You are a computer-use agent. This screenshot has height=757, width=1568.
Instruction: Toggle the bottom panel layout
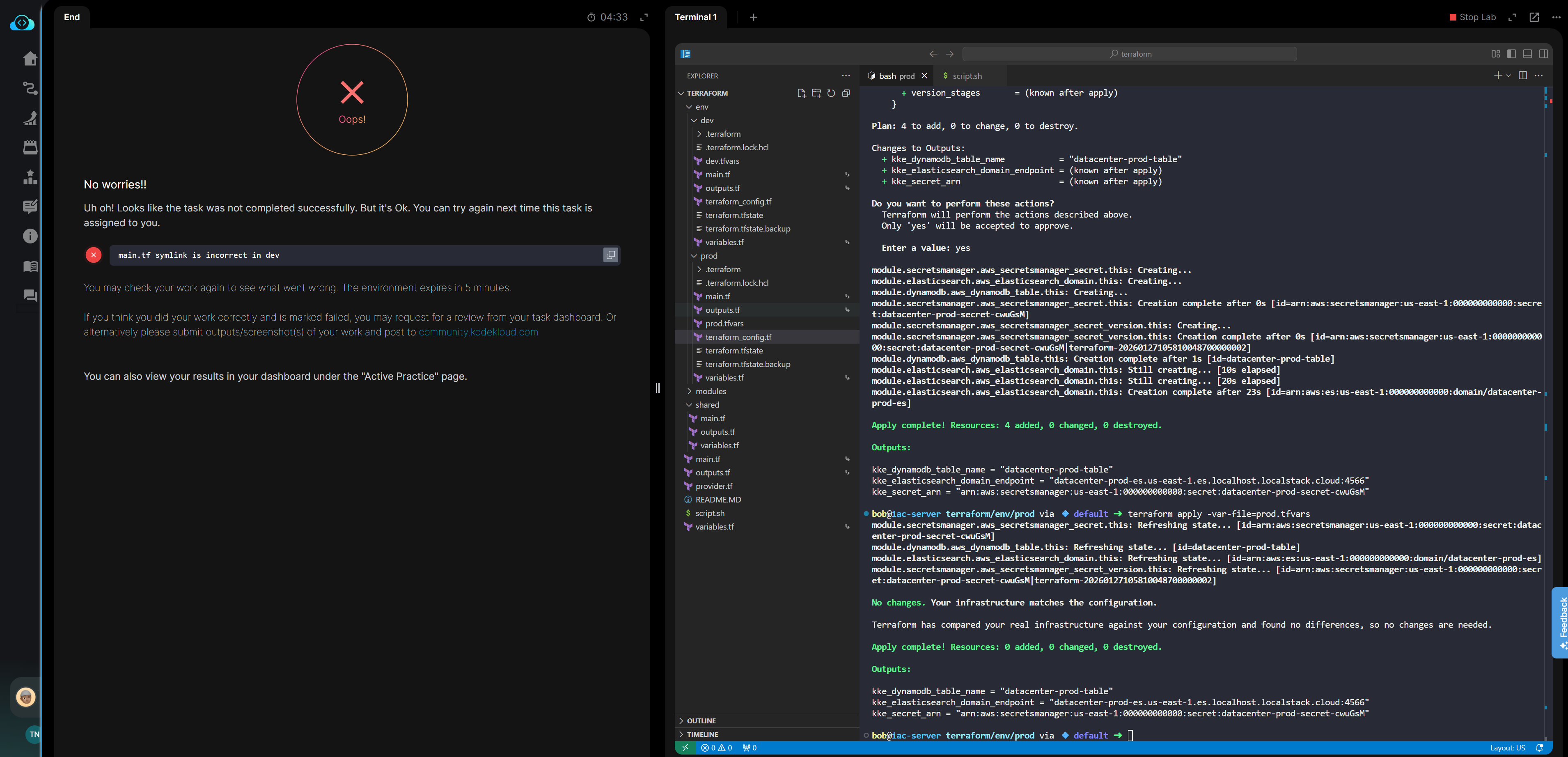click(1527, 54)
